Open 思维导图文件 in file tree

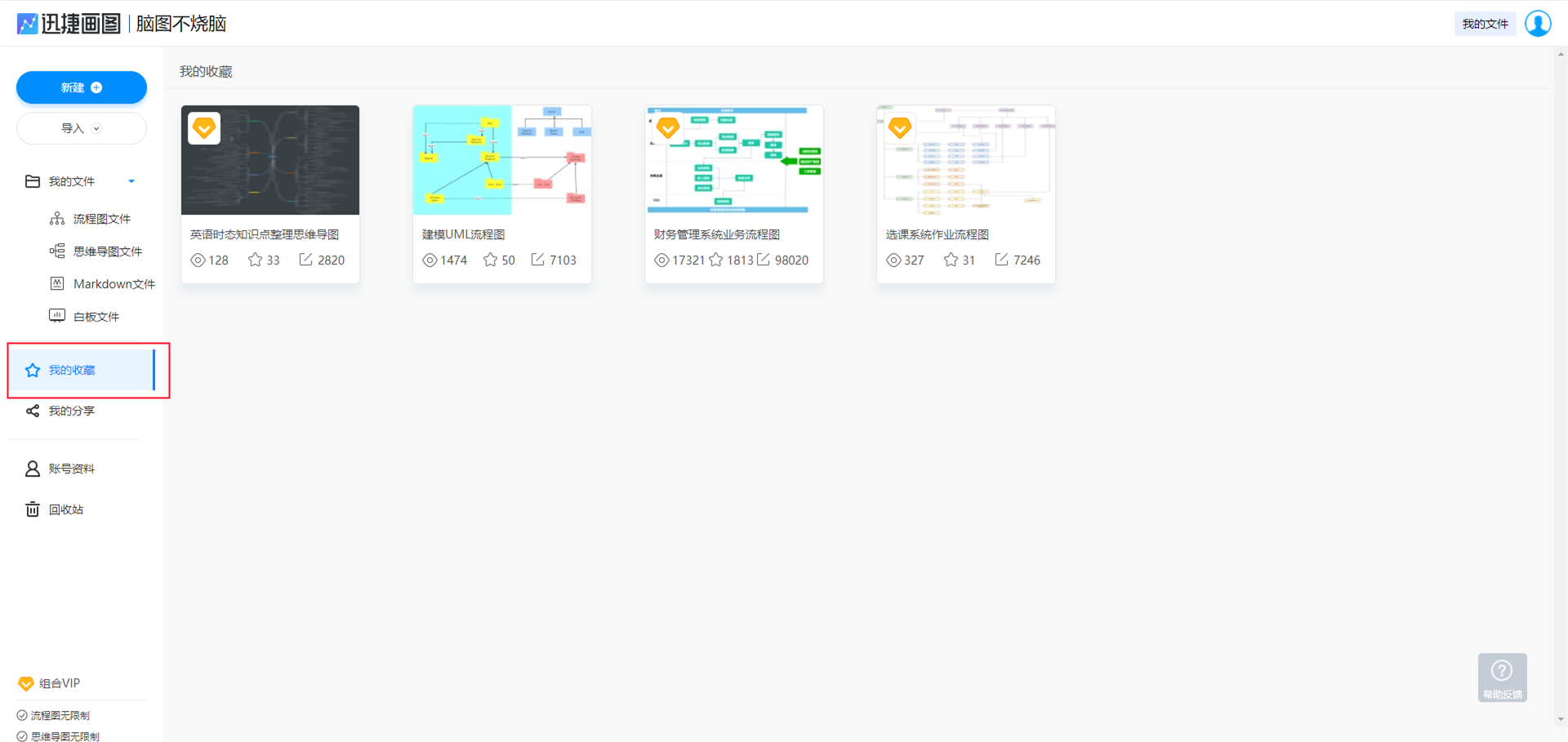pos(107,251)
